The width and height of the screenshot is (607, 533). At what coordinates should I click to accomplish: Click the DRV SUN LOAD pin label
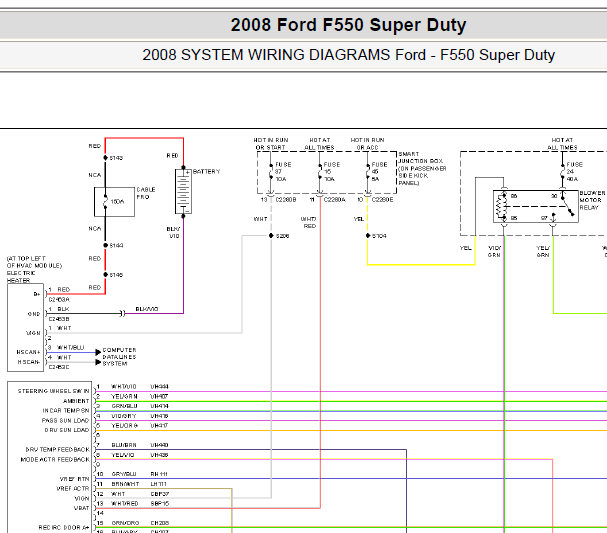[x=67, y=430]
